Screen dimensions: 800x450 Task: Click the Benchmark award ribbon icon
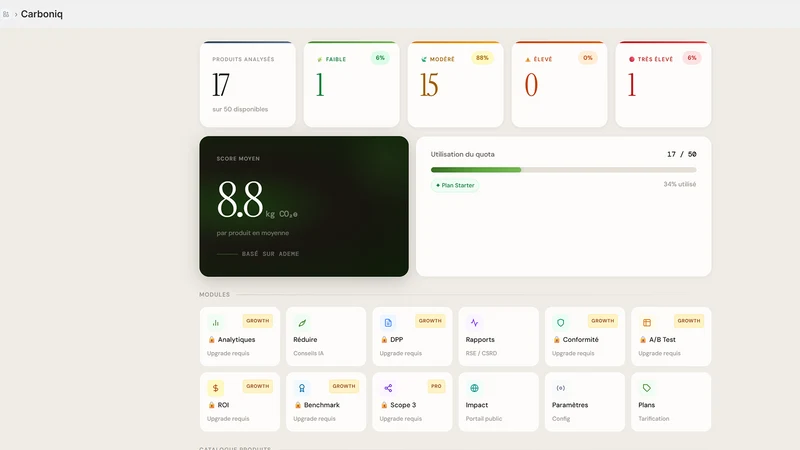coord(302,388)
